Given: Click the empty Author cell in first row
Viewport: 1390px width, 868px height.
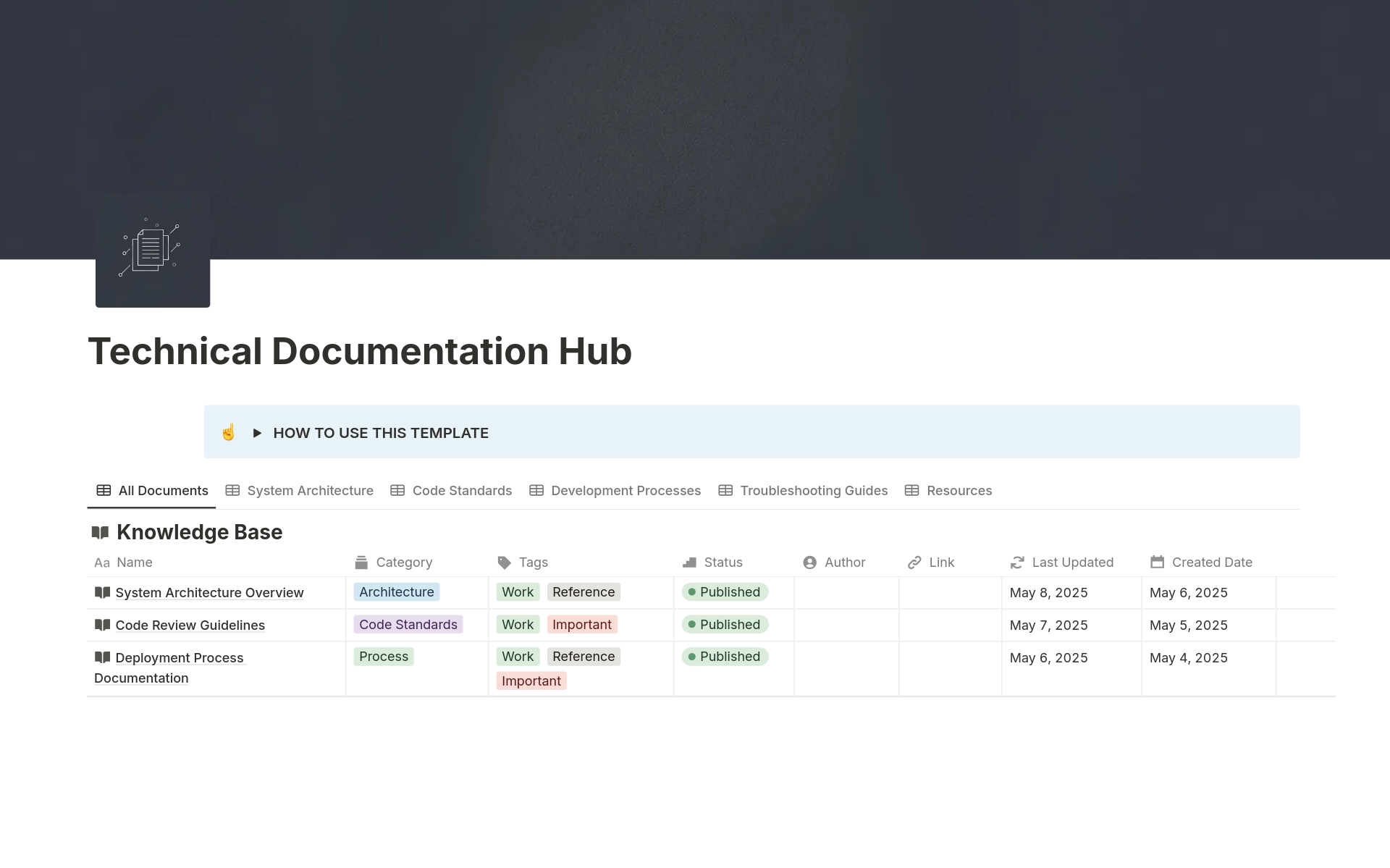Looking at the screenshot, I should pyautogui.click(x=846, y=593).
